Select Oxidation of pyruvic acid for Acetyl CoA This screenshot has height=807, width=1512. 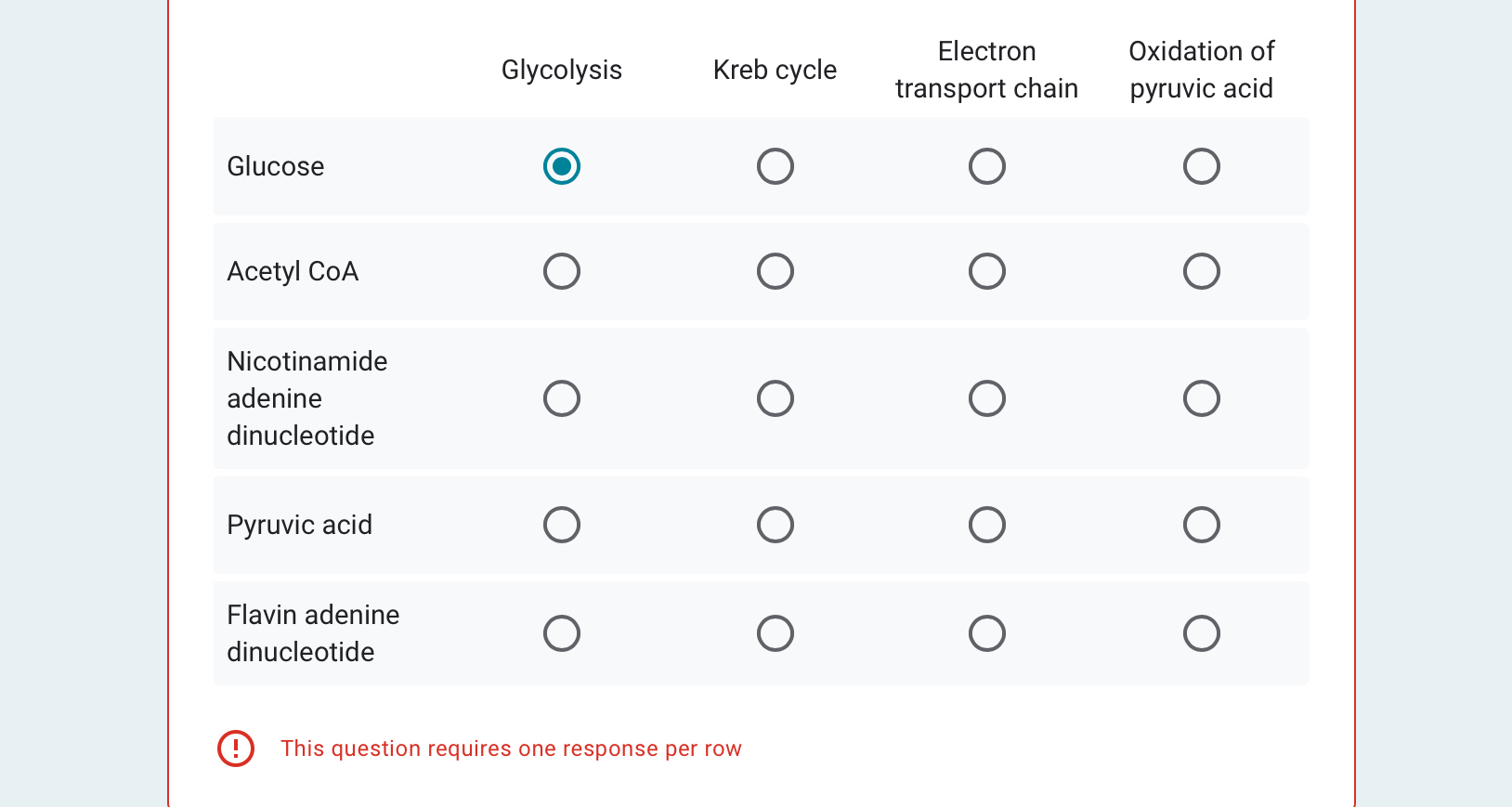(x=1201, y=271)
